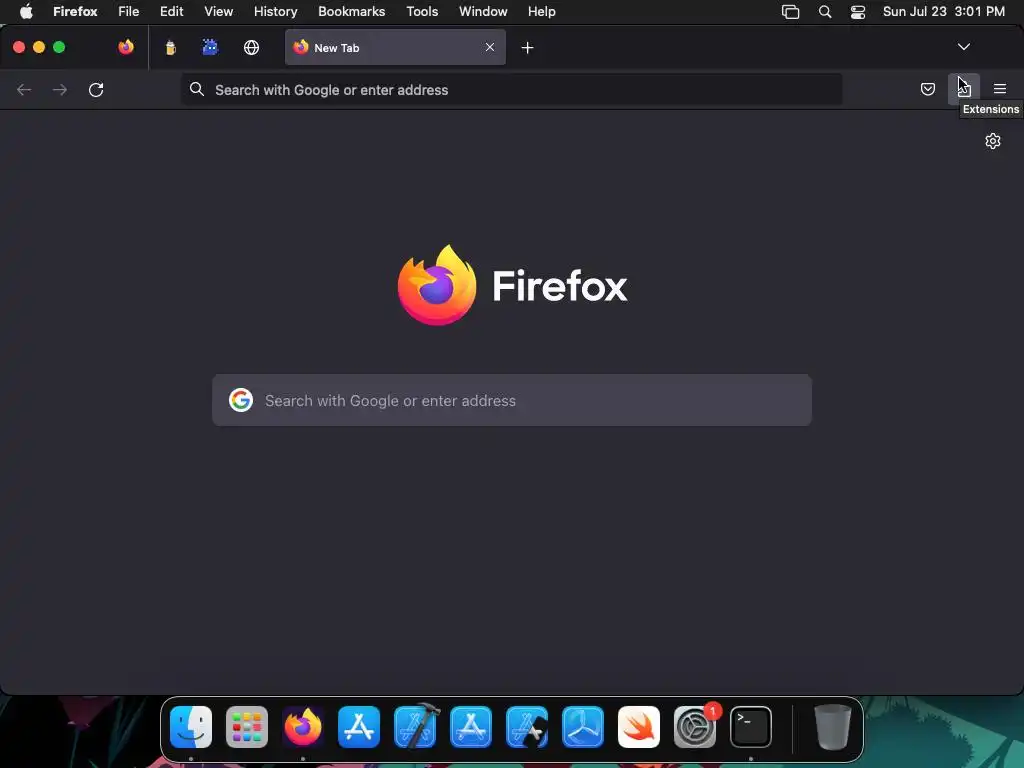Open Xcode hammer icon in dock
Viewport: 1024px width, 768px height.
pyautogui.click(x=415, y=726)
